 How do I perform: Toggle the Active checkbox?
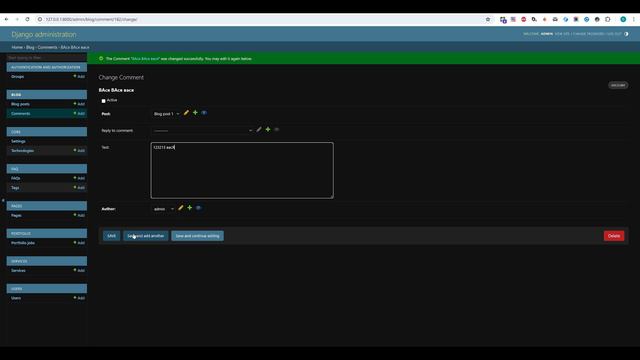pyautogui.click(x=103, y=100)
